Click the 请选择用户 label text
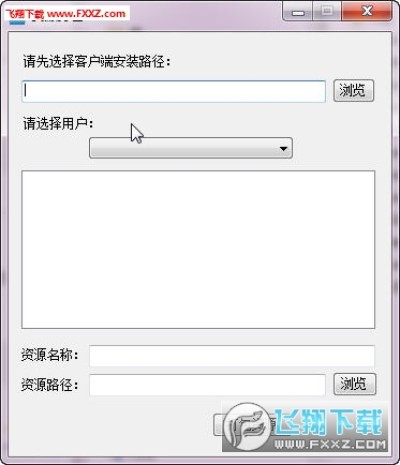The height and width of the screenshot is (465, 400). click(58, 124)
